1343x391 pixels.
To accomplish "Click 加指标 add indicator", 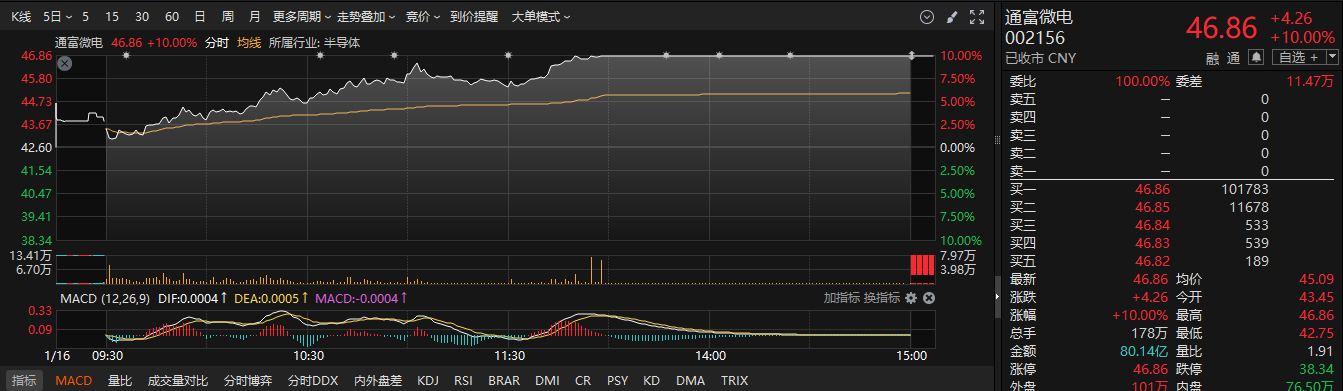I will point(841,298).
